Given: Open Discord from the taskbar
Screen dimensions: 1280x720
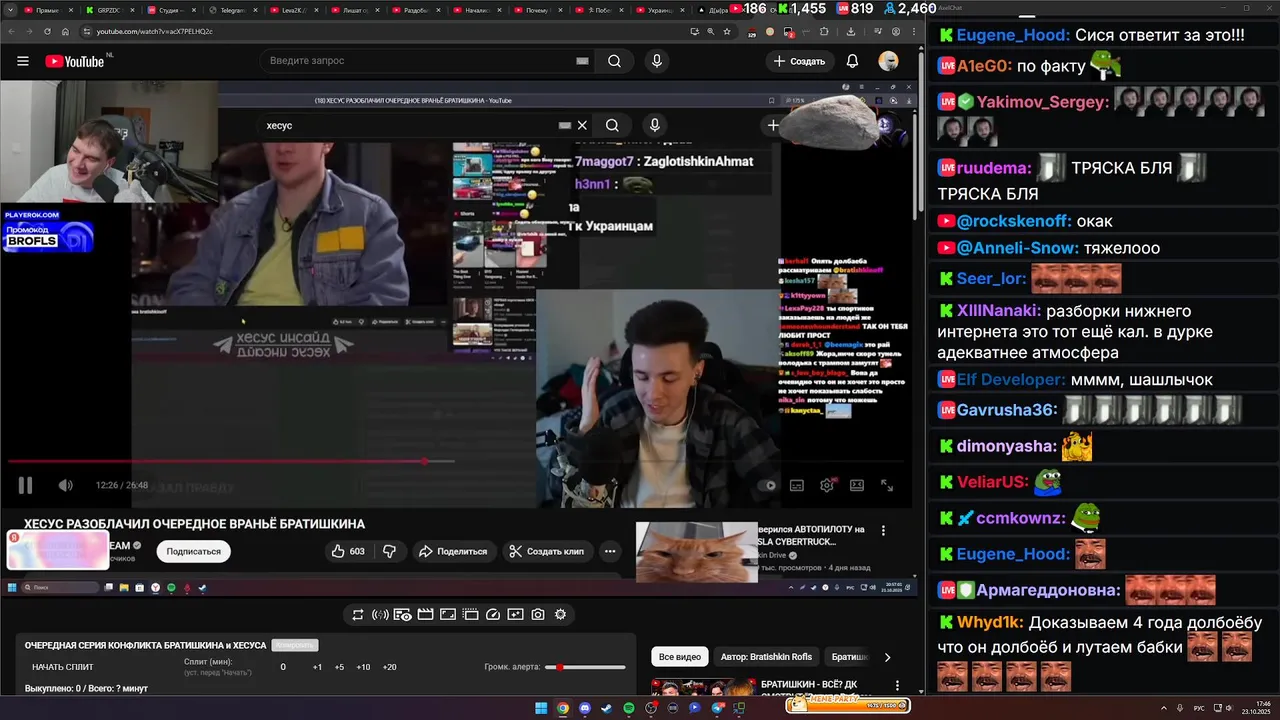Looking at the screenshot, I should coord(585,708).
